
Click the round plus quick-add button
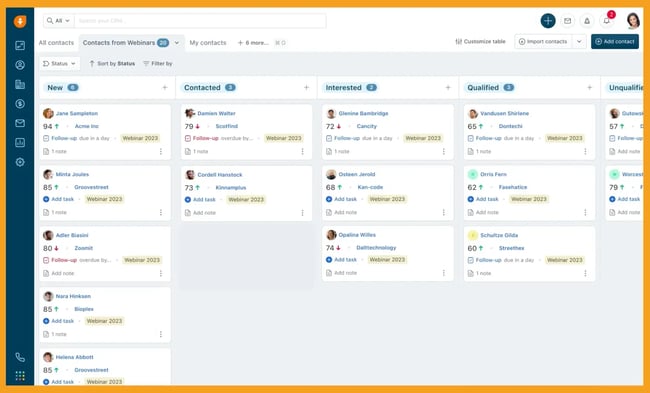pyautogui.click(x=548, y=20)
